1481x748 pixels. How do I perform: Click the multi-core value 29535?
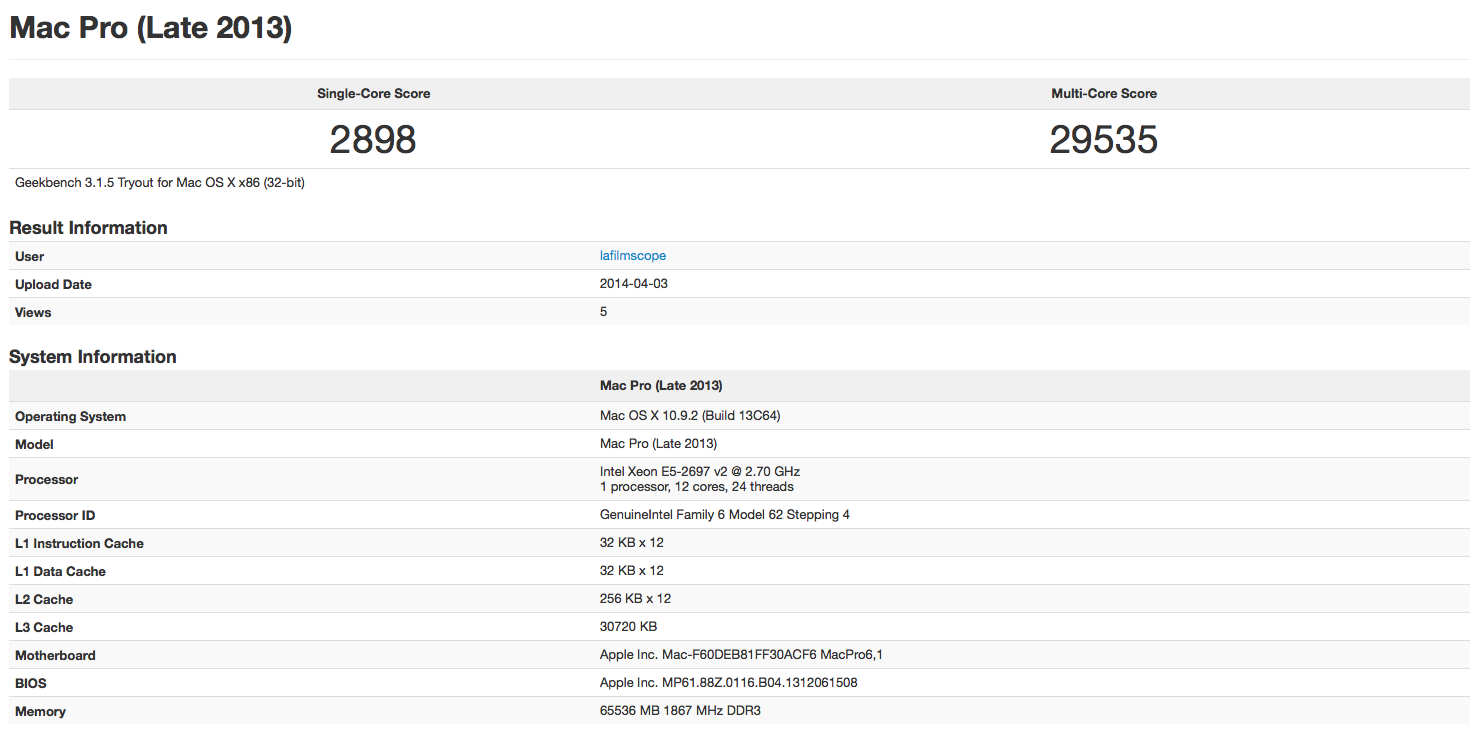click(x=1104, y=140)
